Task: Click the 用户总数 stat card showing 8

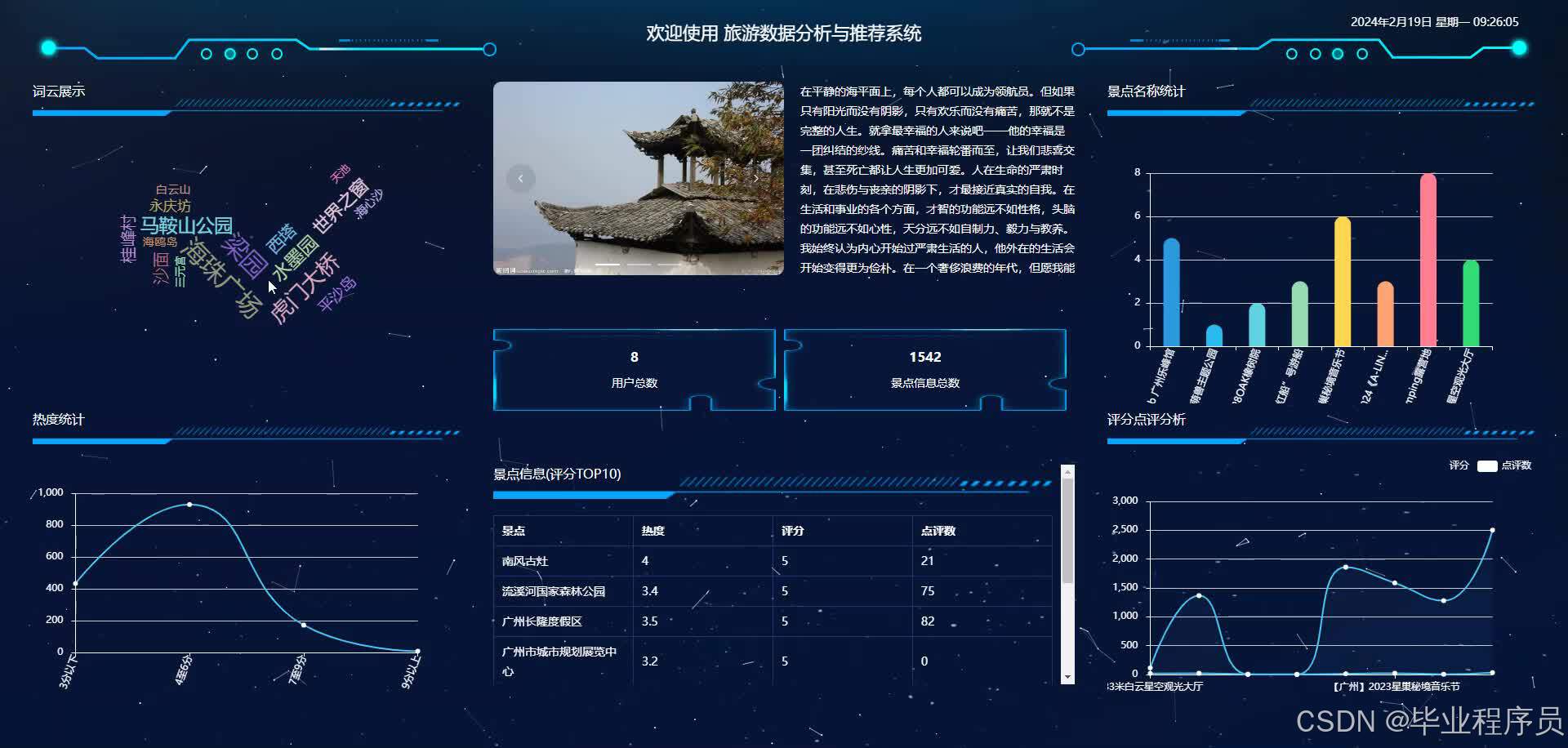Action: [634, 369]
